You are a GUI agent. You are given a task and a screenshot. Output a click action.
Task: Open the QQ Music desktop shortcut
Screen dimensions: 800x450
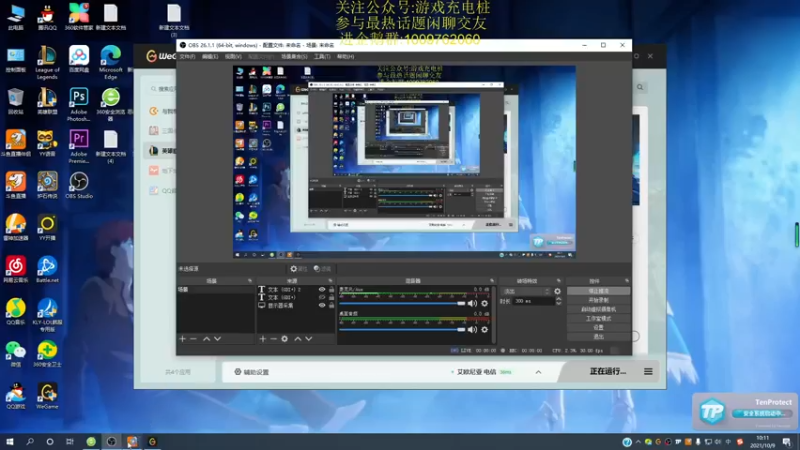tap(16, 312)
